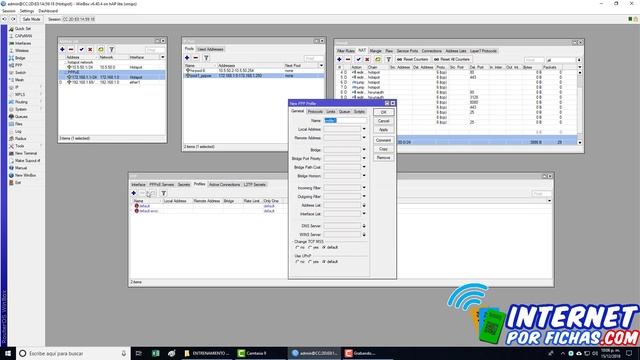
Task: Click the Name field in PPP Profile
Action: [345, 120]
